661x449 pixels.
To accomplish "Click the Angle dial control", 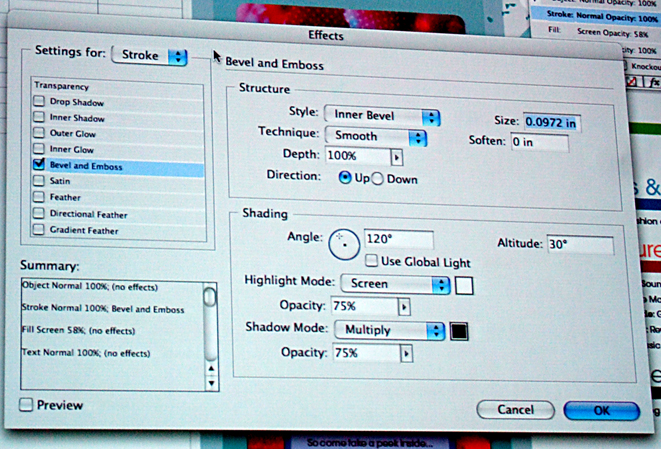I will coord(344,240).
